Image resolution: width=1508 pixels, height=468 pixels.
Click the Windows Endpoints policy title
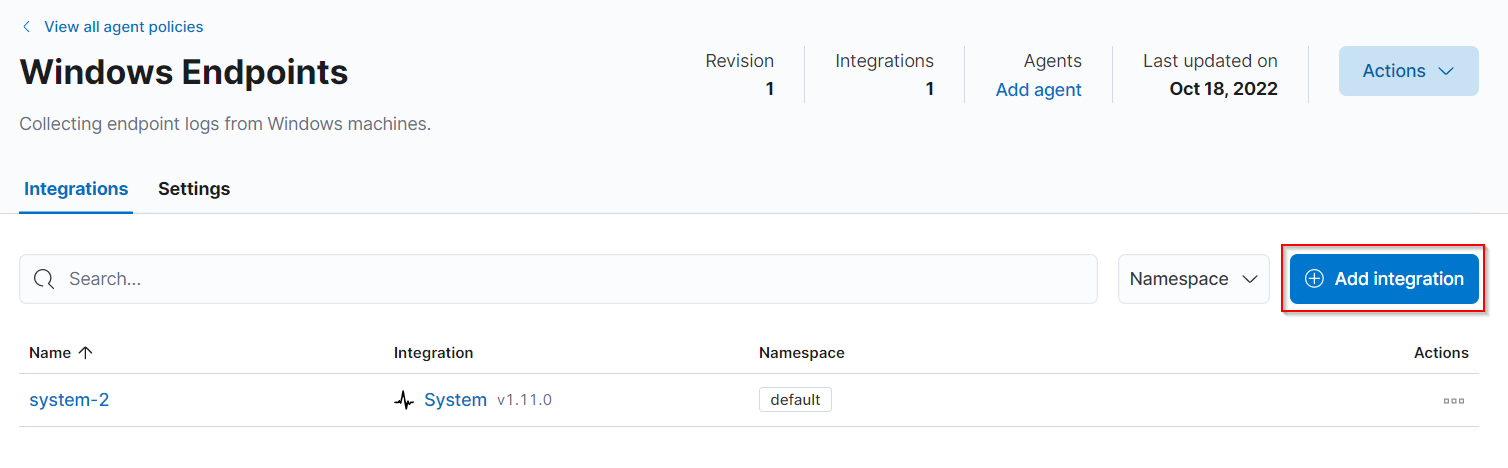[x=184, y=72]
